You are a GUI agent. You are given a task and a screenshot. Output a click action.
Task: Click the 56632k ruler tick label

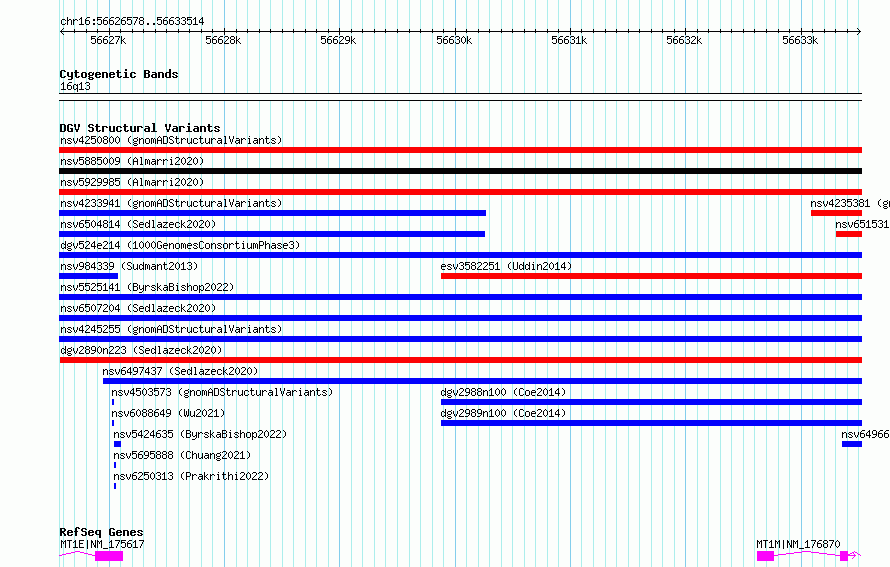click(x=684, y=40)
